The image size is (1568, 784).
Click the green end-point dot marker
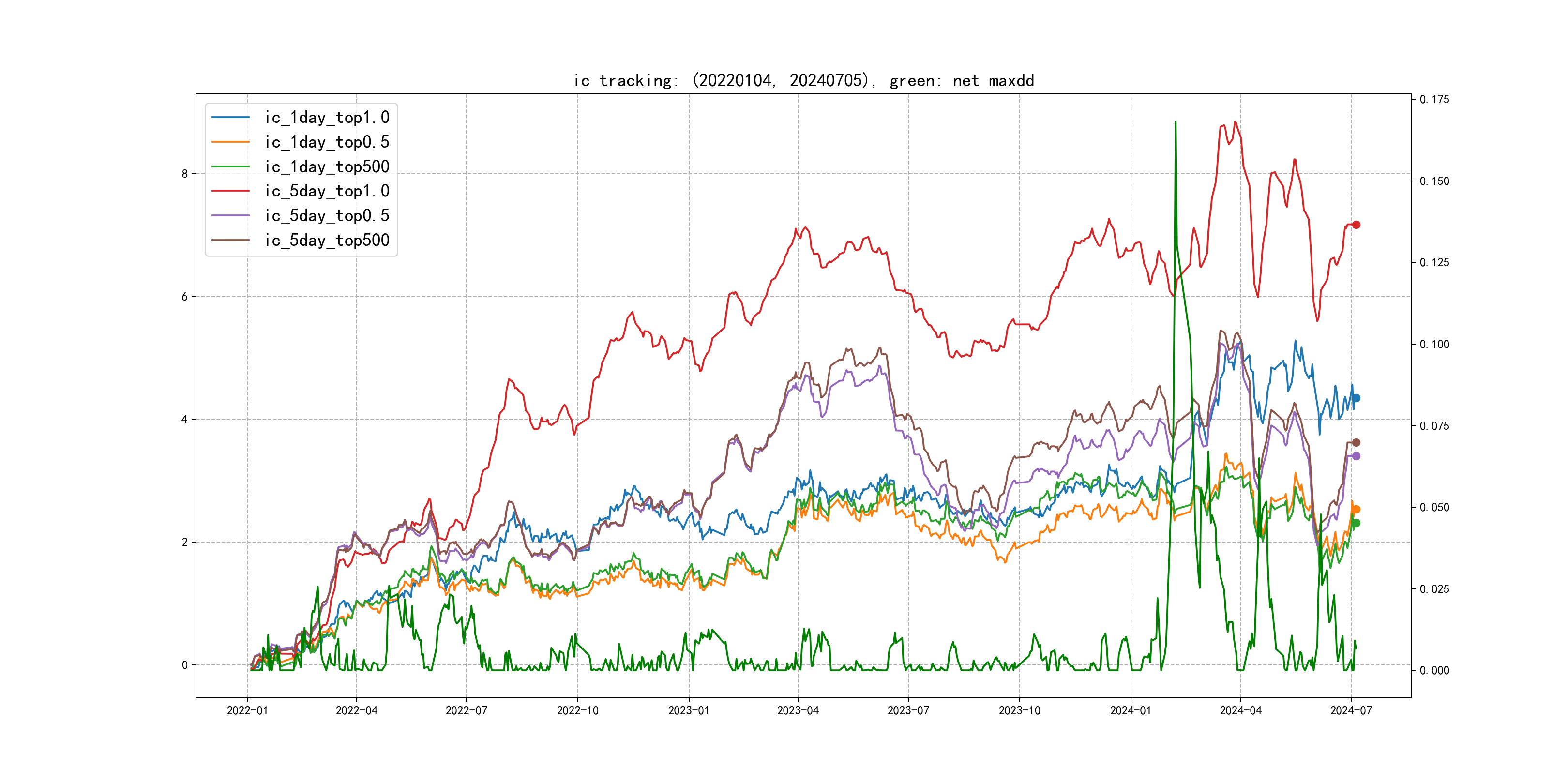[x=1356, y=523]
